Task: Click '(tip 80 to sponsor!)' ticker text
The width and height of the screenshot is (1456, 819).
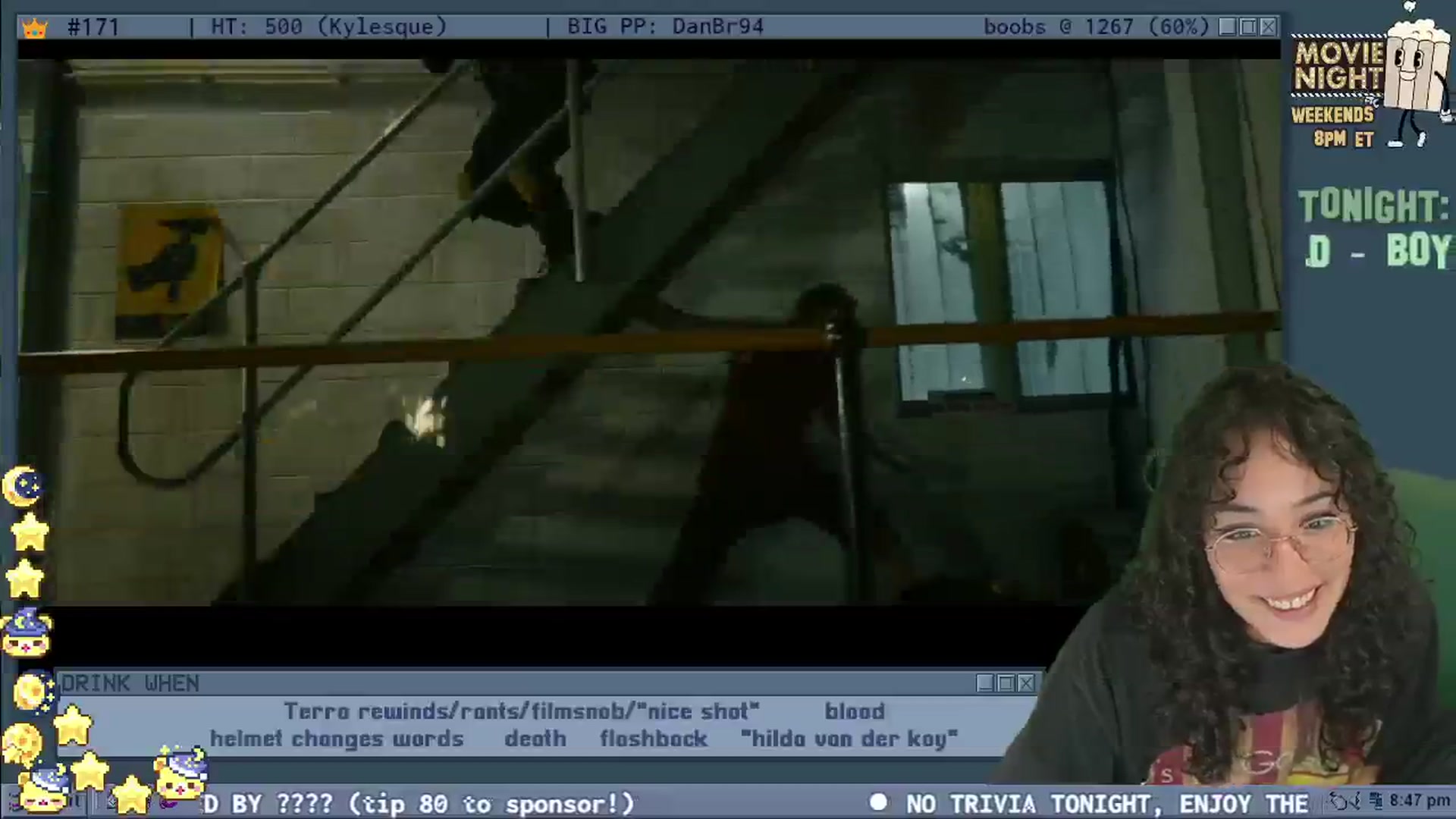Action: pos(491,803)
